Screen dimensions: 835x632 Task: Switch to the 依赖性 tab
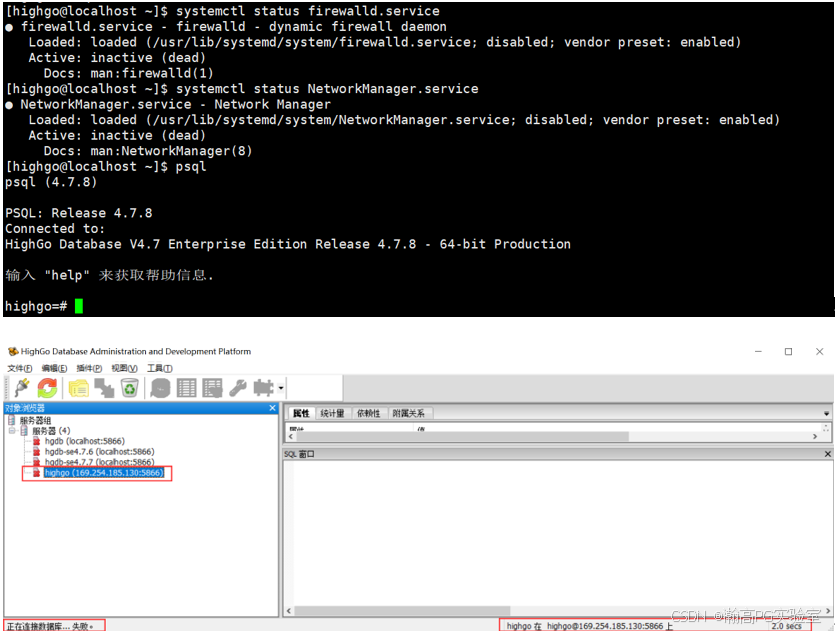tap(369, 413)
